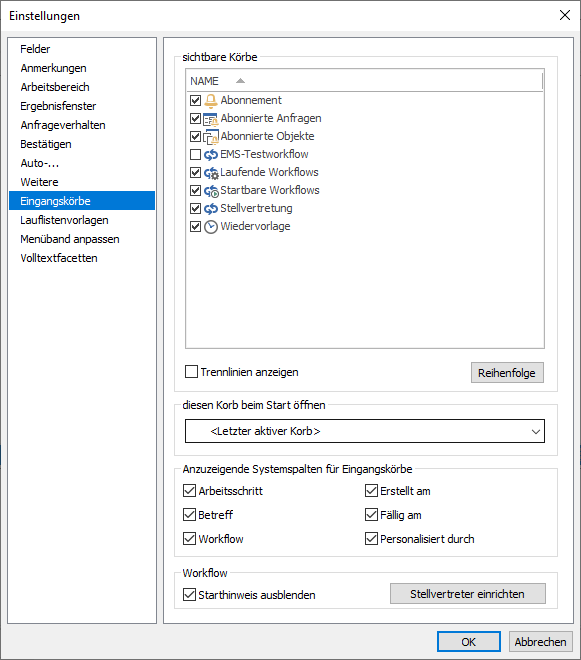Click the Reihenfolge button

pyautogui.click(x=507, y=373)
